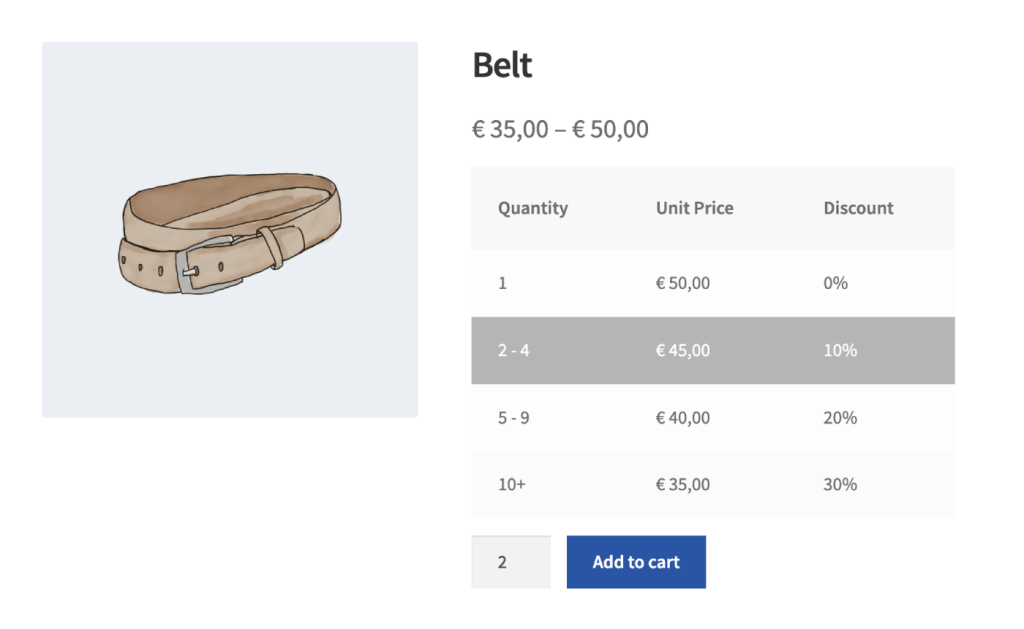
Task: Click the € 40,00 unit price cell
Action: [x=682, y=417]
